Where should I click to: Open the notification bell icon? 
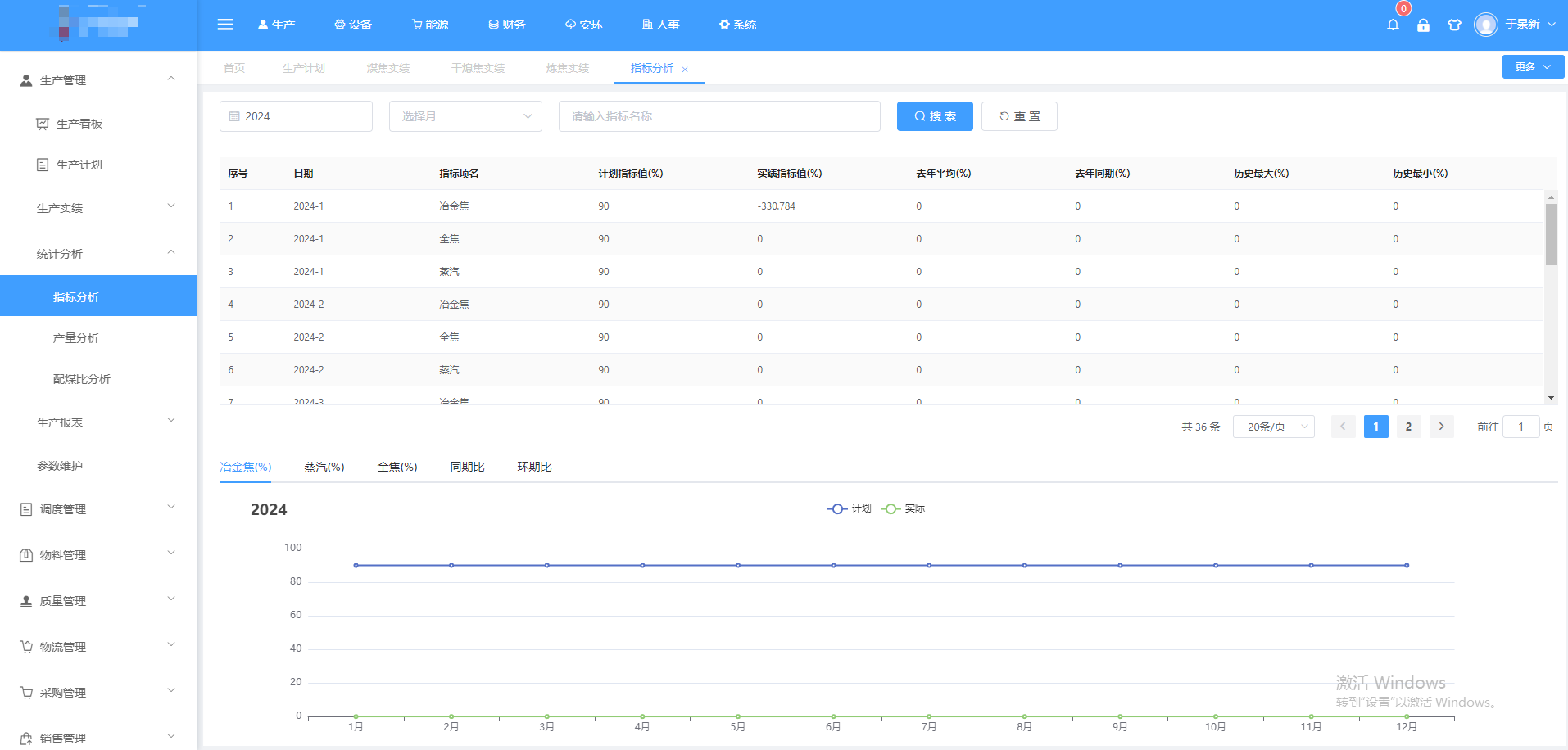1393,25
